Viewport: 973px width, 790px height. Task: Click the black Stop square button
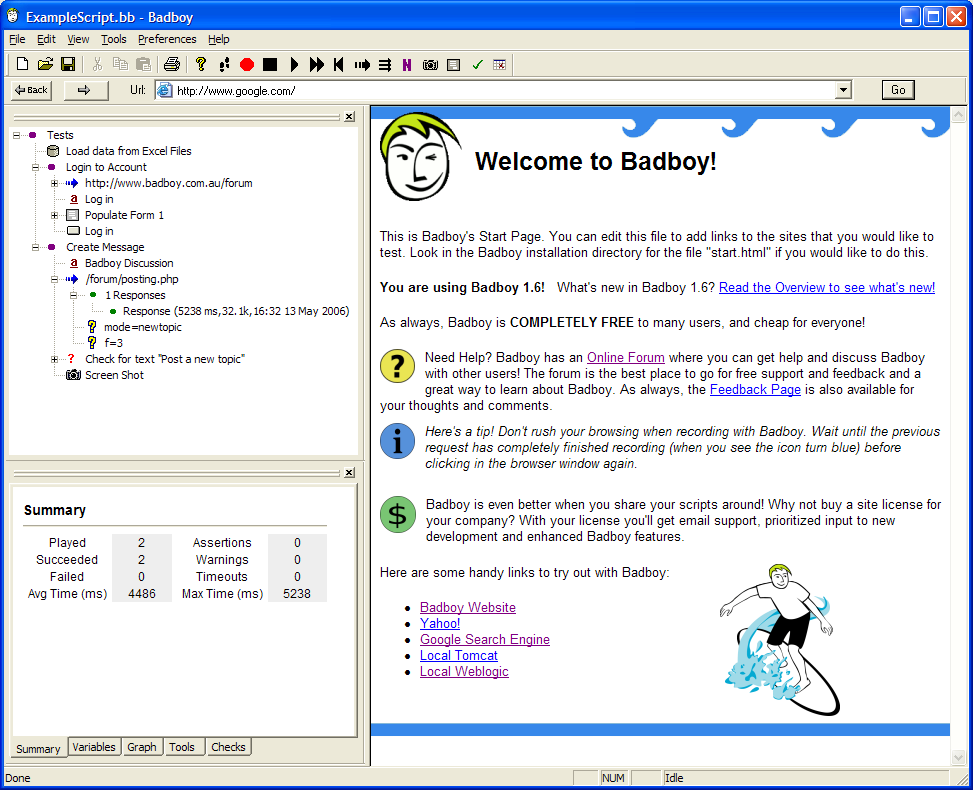coord(270,65)
